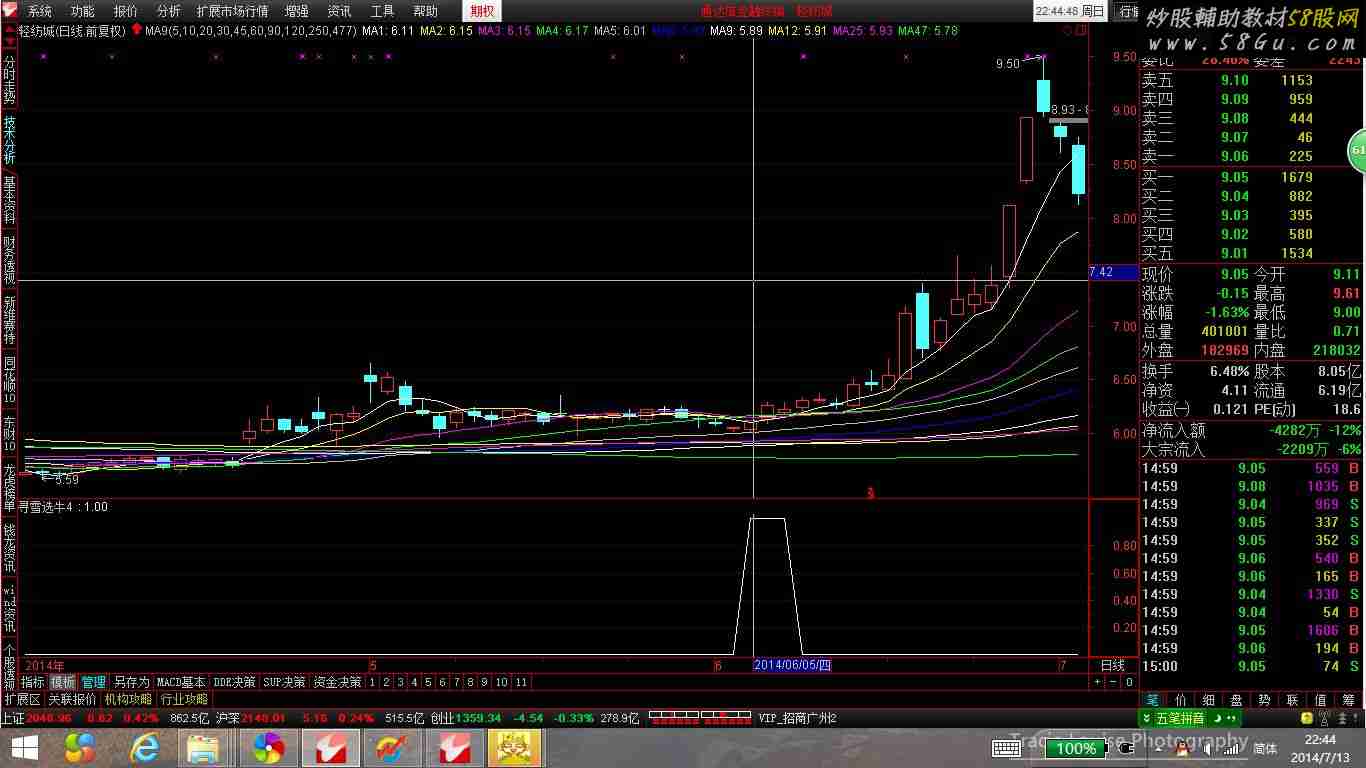
Task: Click the on-screen keyboard taskbar icon
Action: click(1006, 748)
